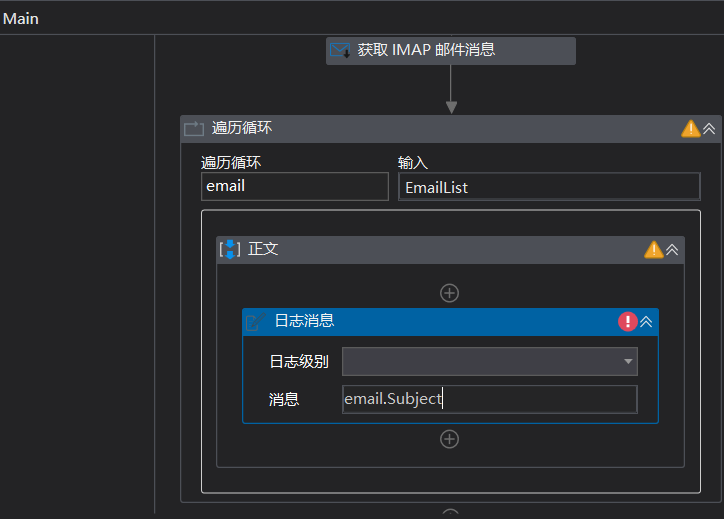Image resolution: width=724 pixels, height=519 pixels.
Task: Click the 遍历循环 header title
Action: [242, 128]
